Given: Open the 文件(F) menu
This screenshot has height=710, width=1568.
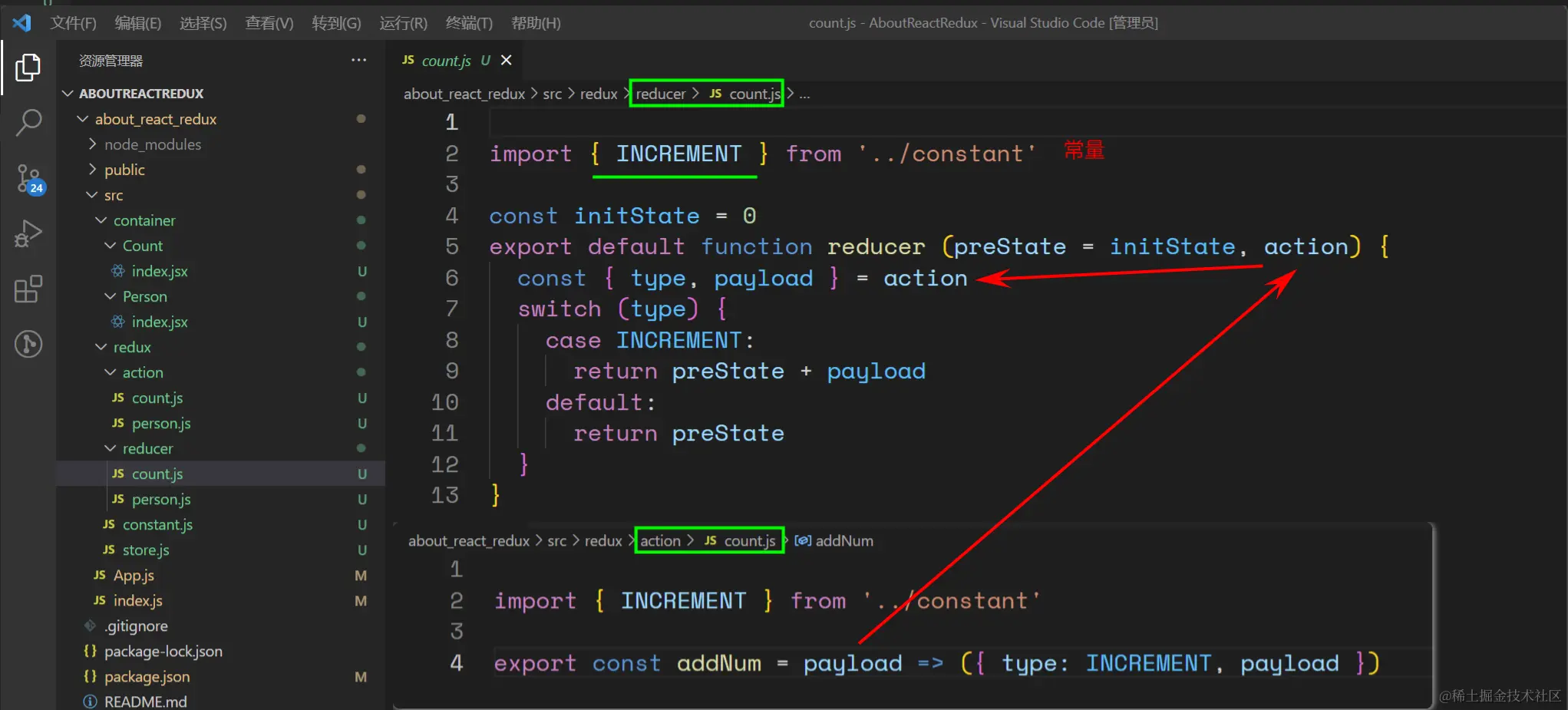Looking at the screenshot, I should 74,23.
